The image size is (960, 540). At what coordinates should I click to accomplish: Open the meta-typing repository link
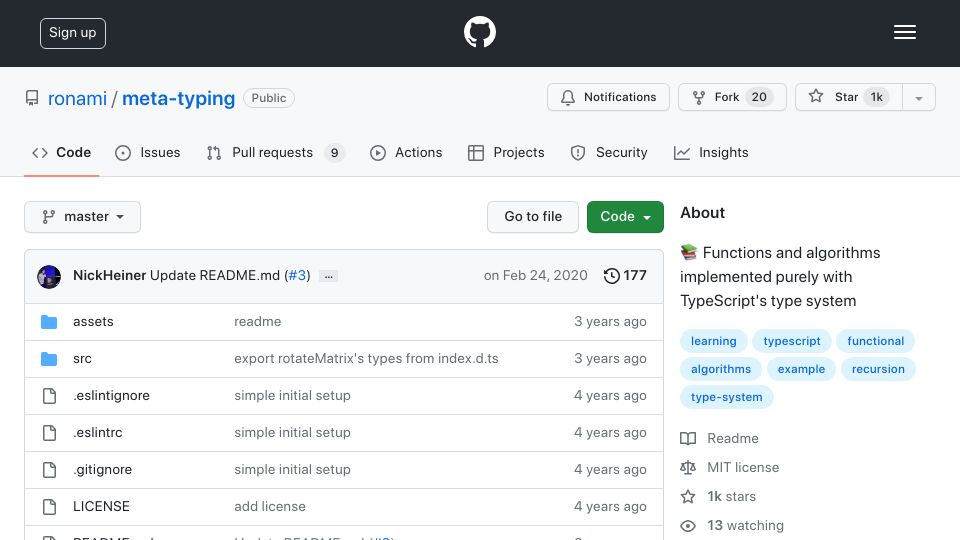[178, 99]
